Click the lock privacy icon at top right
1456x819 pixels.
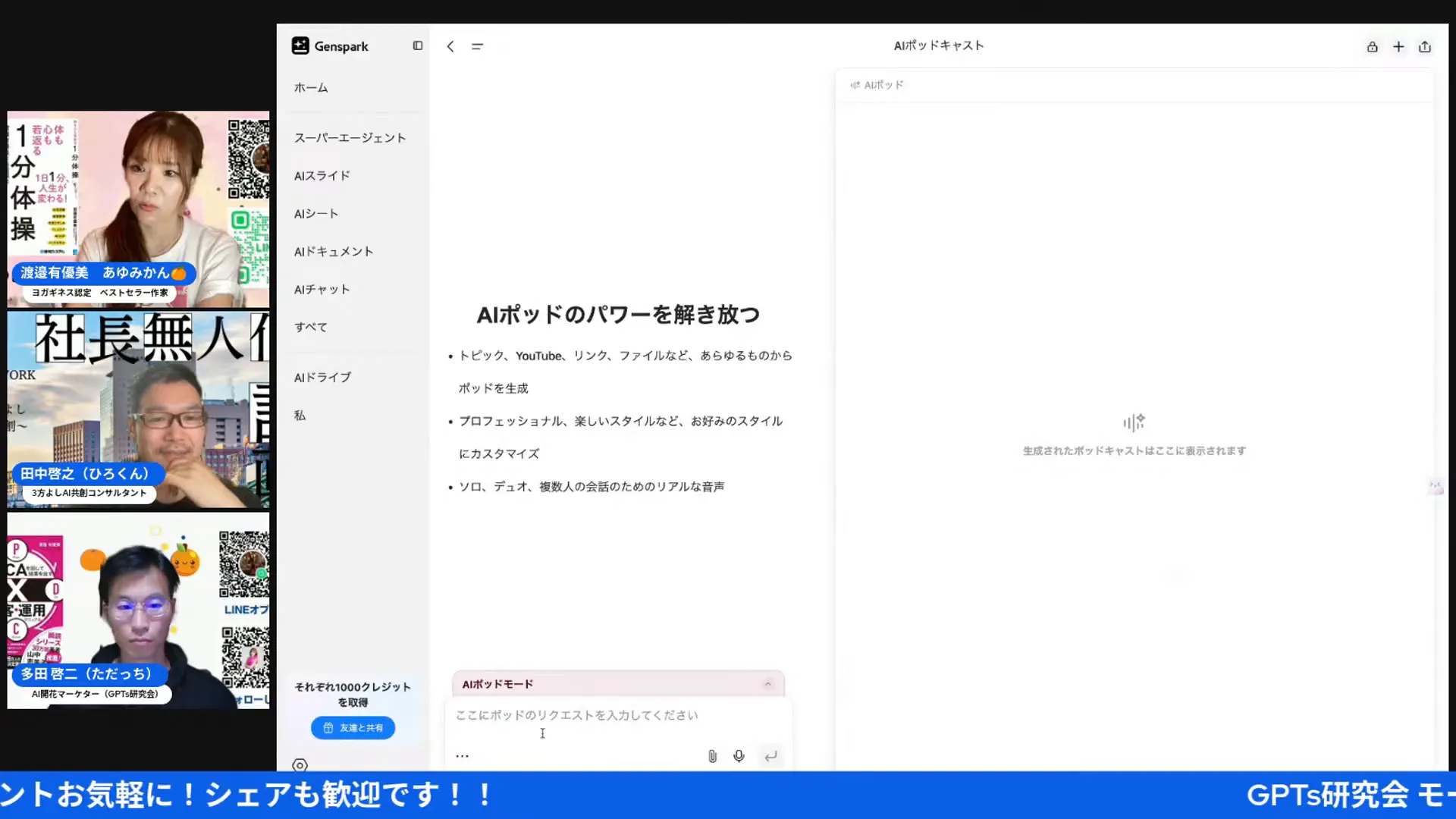1373,46
